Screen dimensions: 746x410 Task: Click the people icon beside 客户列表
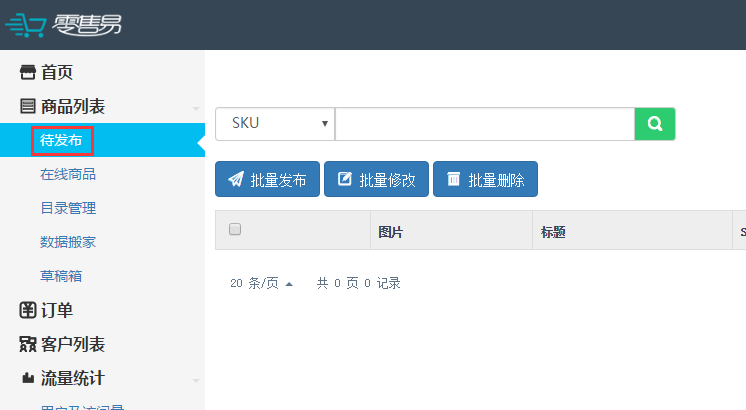[x=28, y=345]
